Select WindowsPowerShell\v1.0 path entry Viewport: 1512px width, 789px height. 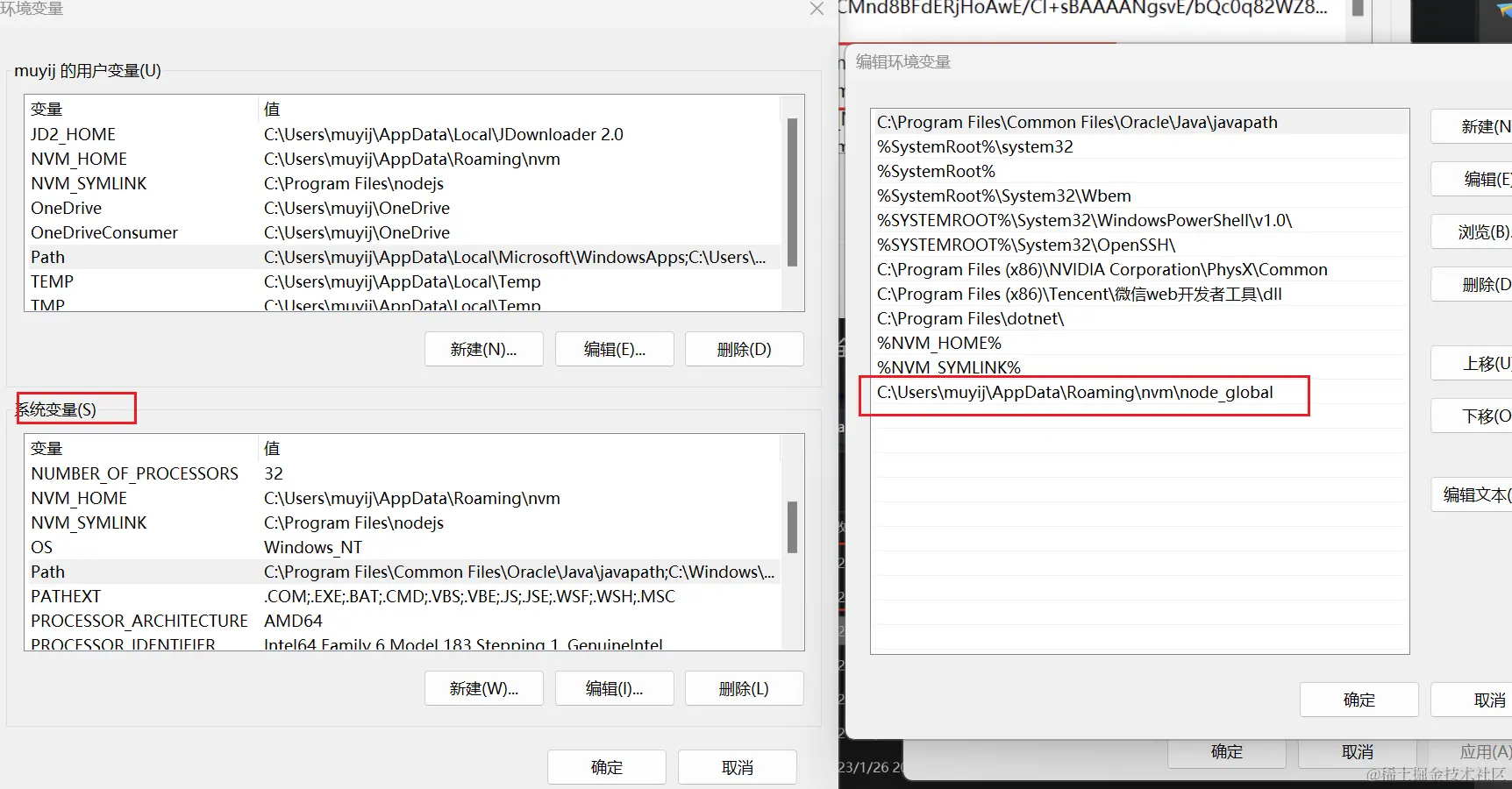pyautogui.click(x=1140, y=220)
